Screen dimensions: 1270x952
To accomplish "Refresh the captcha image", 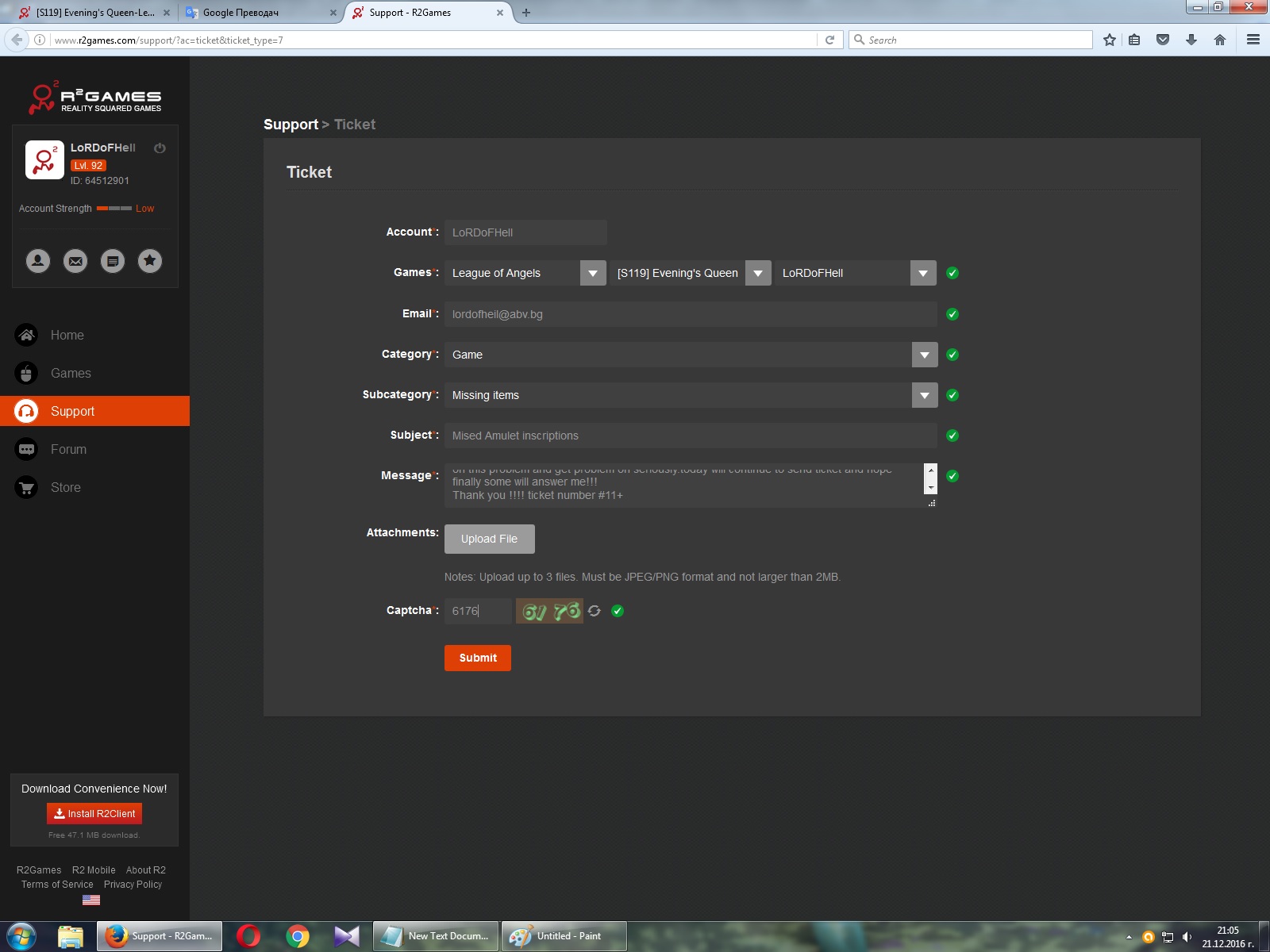I will (595, 611).
